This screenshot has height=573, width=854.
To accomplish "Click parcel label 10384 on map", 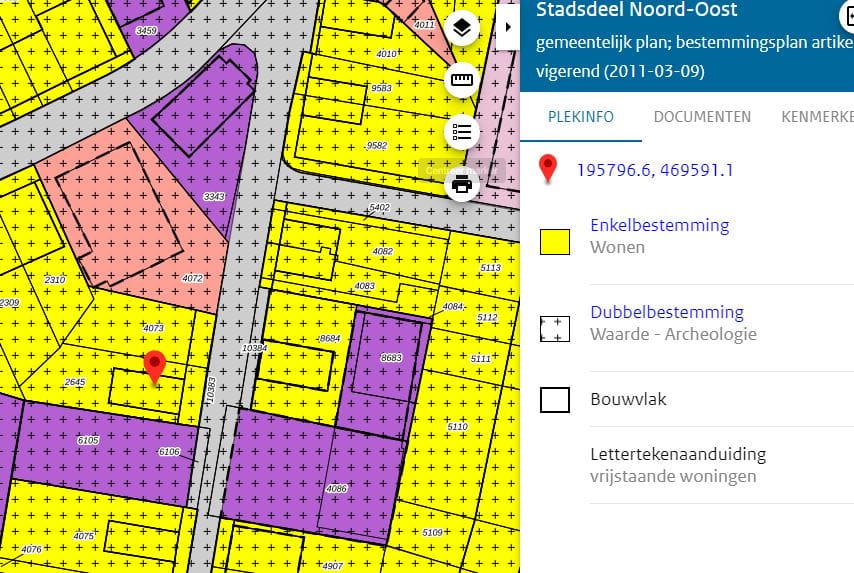I will click(254, 348).
